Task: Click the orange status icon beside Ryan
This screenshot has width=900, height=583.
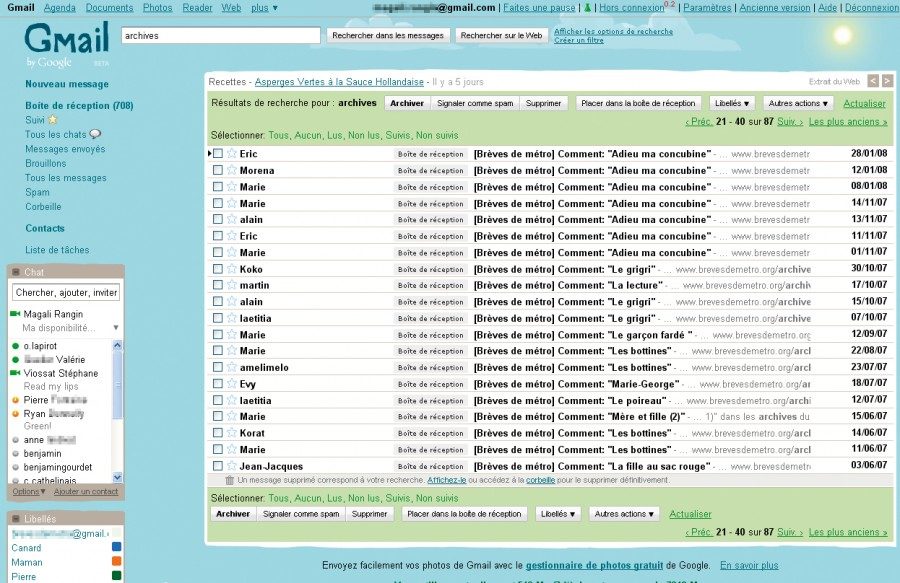Action: pyautogui.click(x=15, y=414)
